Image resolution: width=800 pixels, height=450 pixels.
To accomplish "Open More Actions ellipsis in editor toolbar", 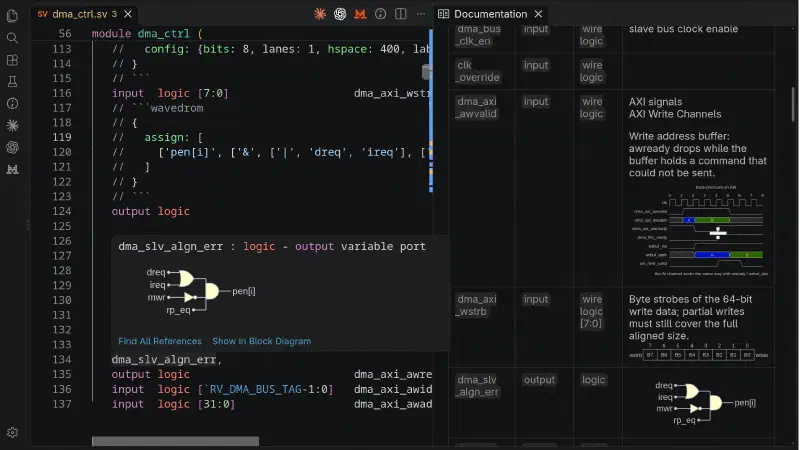I will pyautogui.click(x=421, y=14).
